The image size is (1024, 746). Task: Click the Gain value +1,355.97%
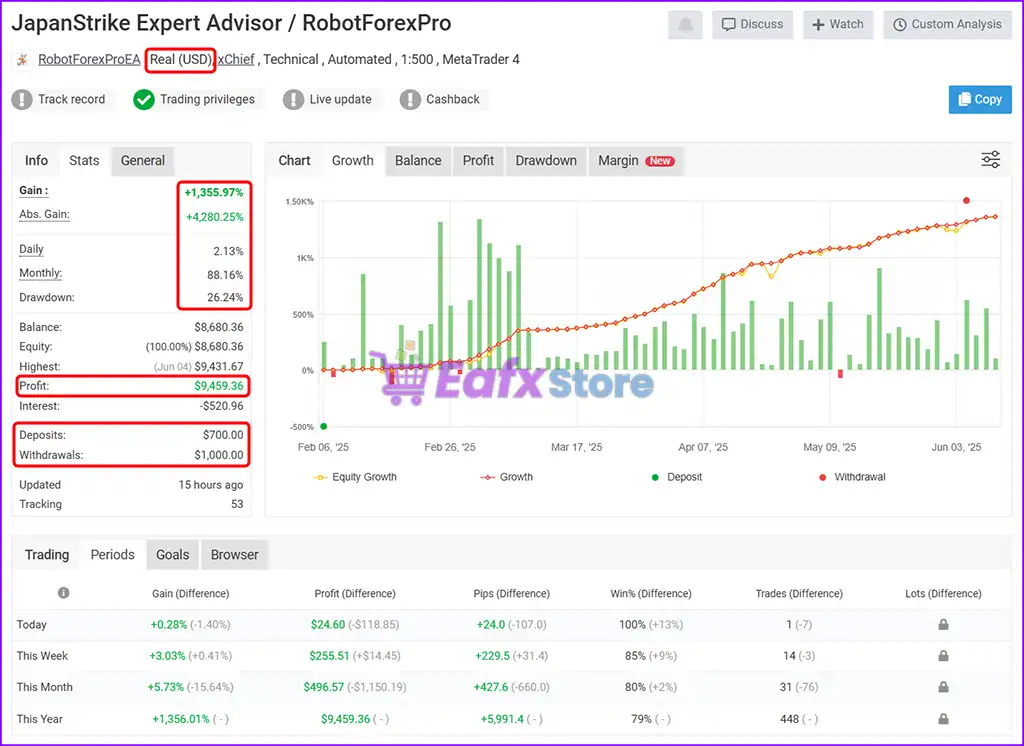tap(214, 192)
